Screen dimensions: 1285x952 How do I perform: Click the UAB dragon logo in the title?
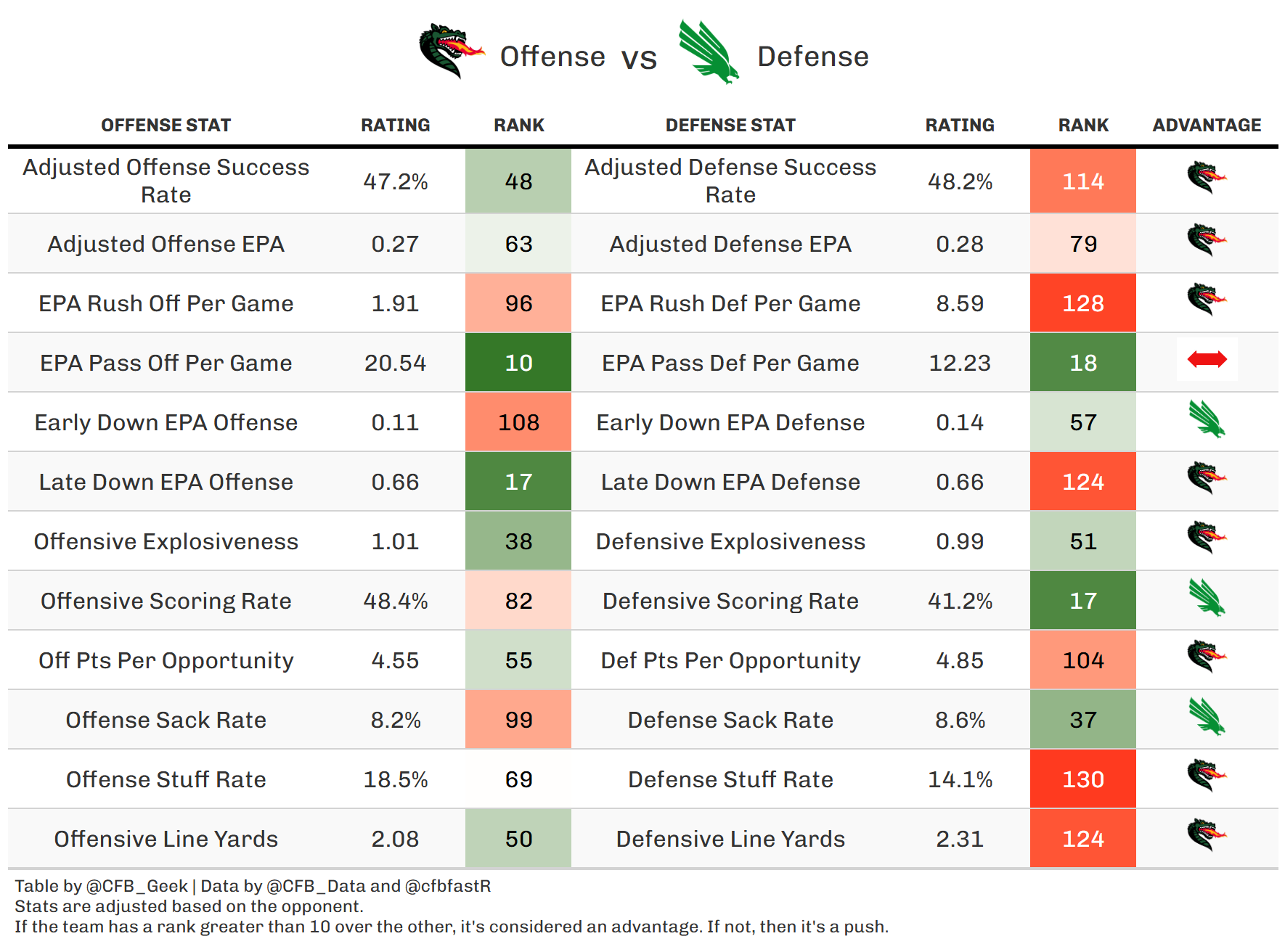tap(451, 51)
